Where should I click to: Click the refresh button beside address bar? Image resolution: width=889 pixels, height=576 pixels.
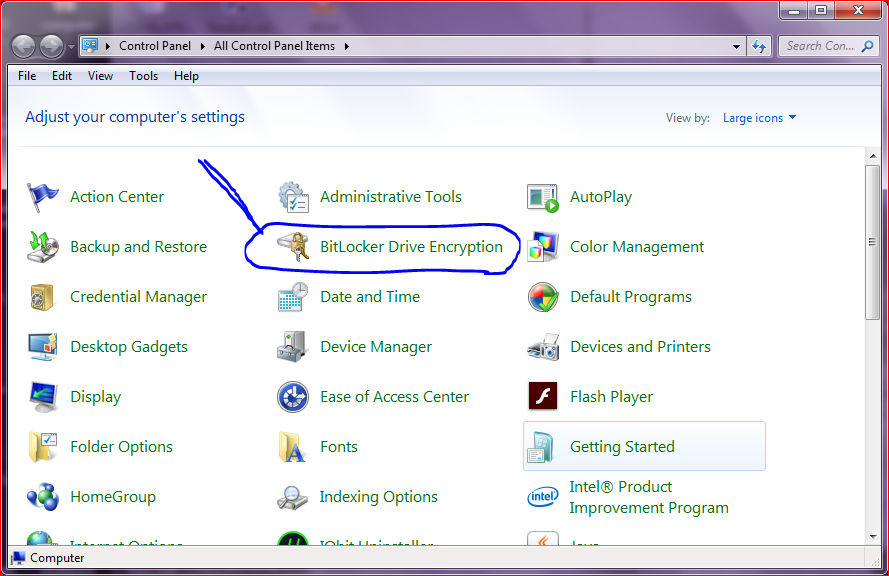tap(759, 46)
